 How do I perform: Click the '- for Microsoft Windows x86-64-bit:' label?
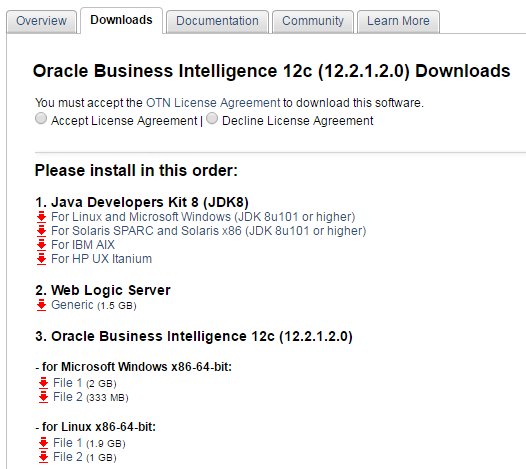134,367
